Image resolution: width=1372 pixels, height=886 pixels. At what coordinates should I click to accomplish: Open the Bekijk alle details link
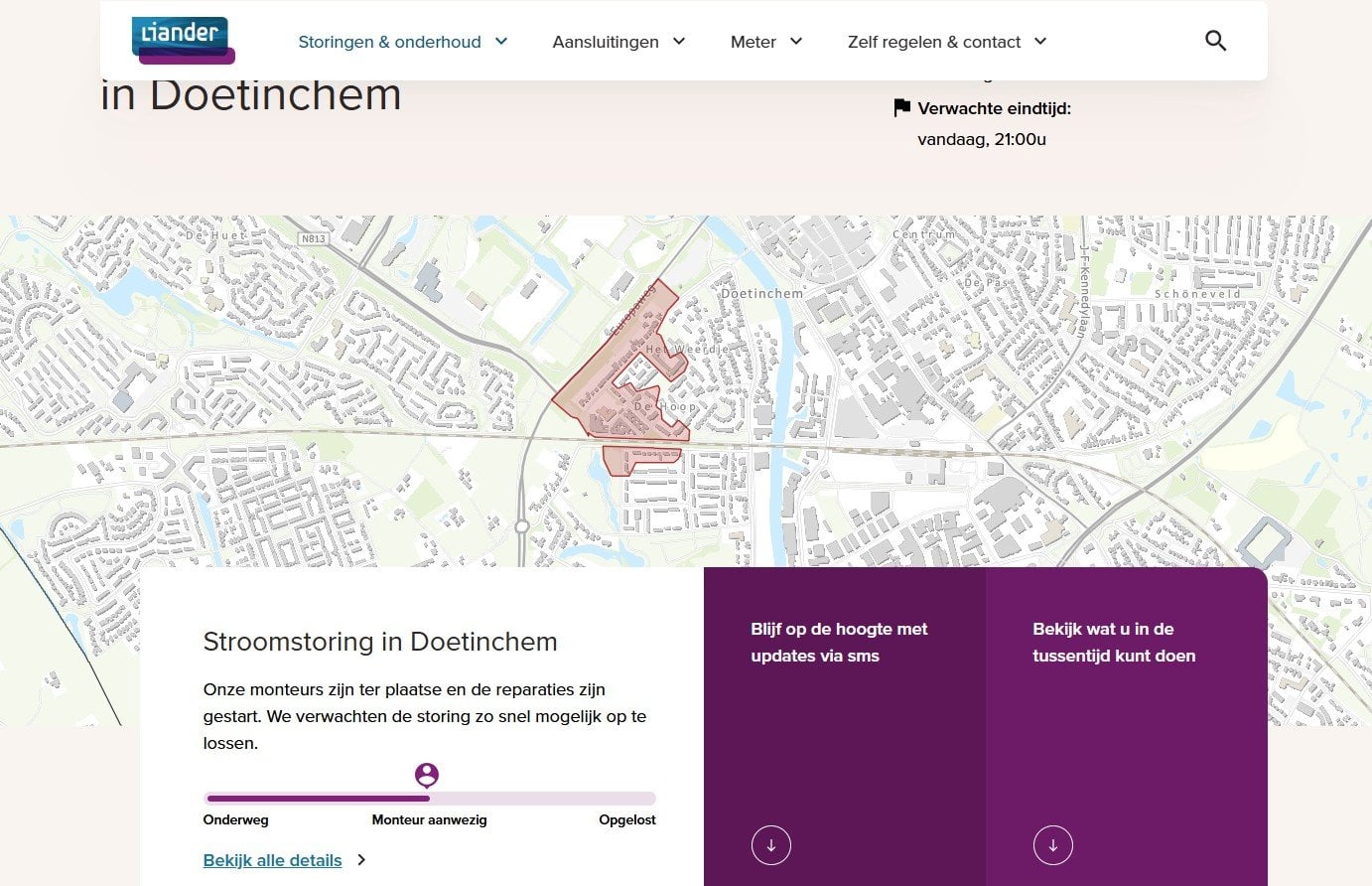(x=272, y=860)
